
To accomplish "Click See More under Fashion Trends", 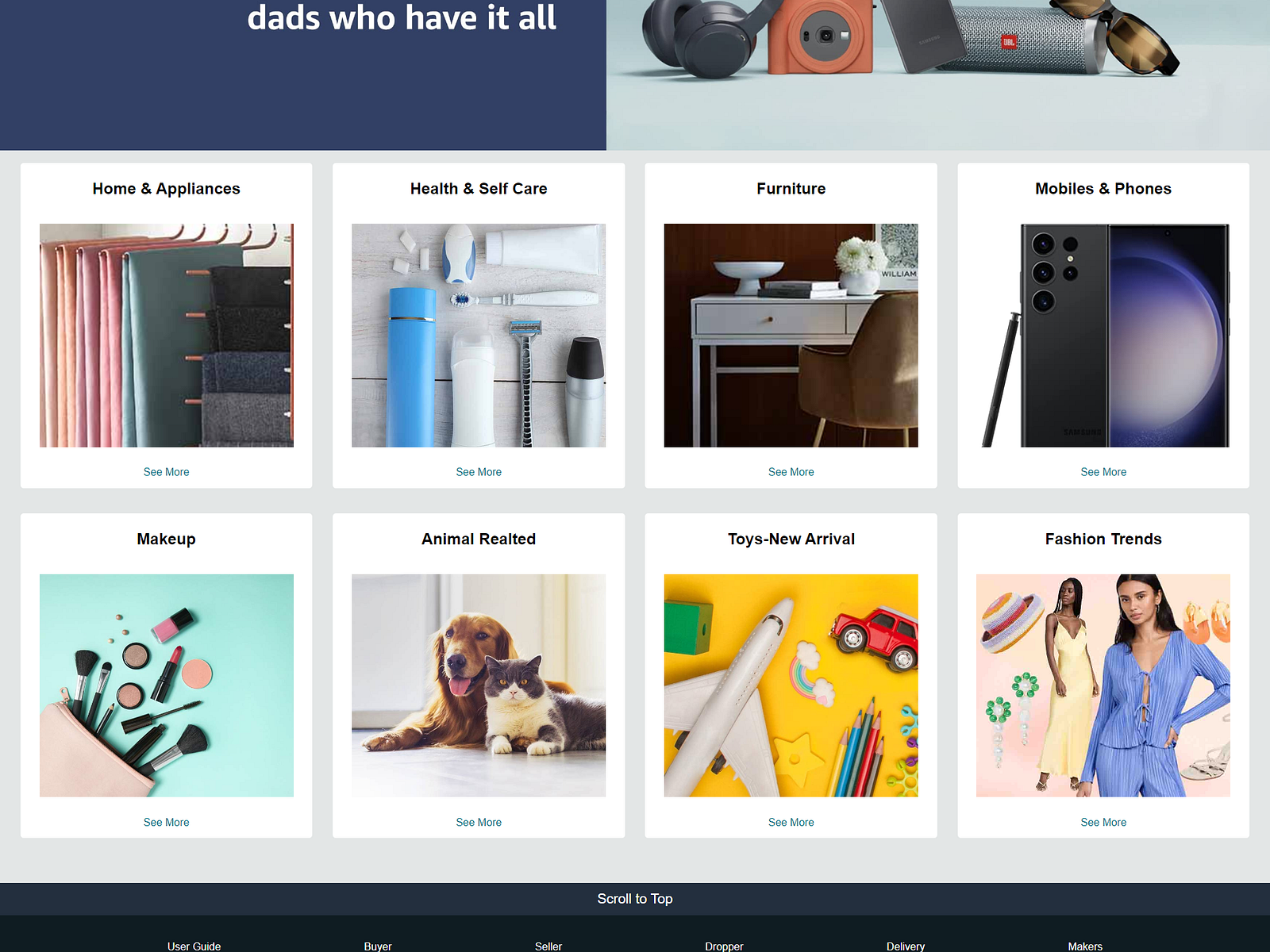I will [1103, 823].
